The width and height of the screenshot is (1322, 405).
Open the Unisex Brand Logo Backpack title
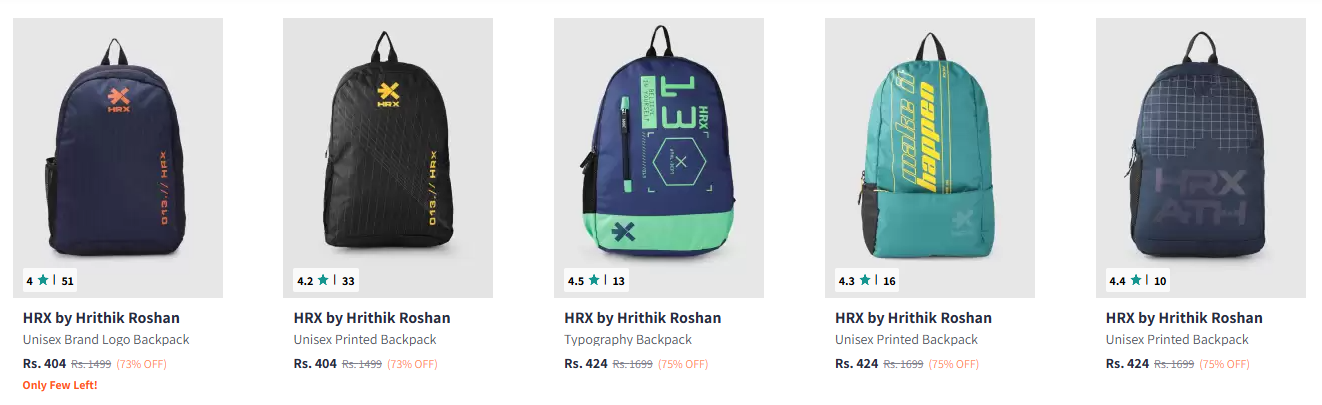[x=106, y=340]
